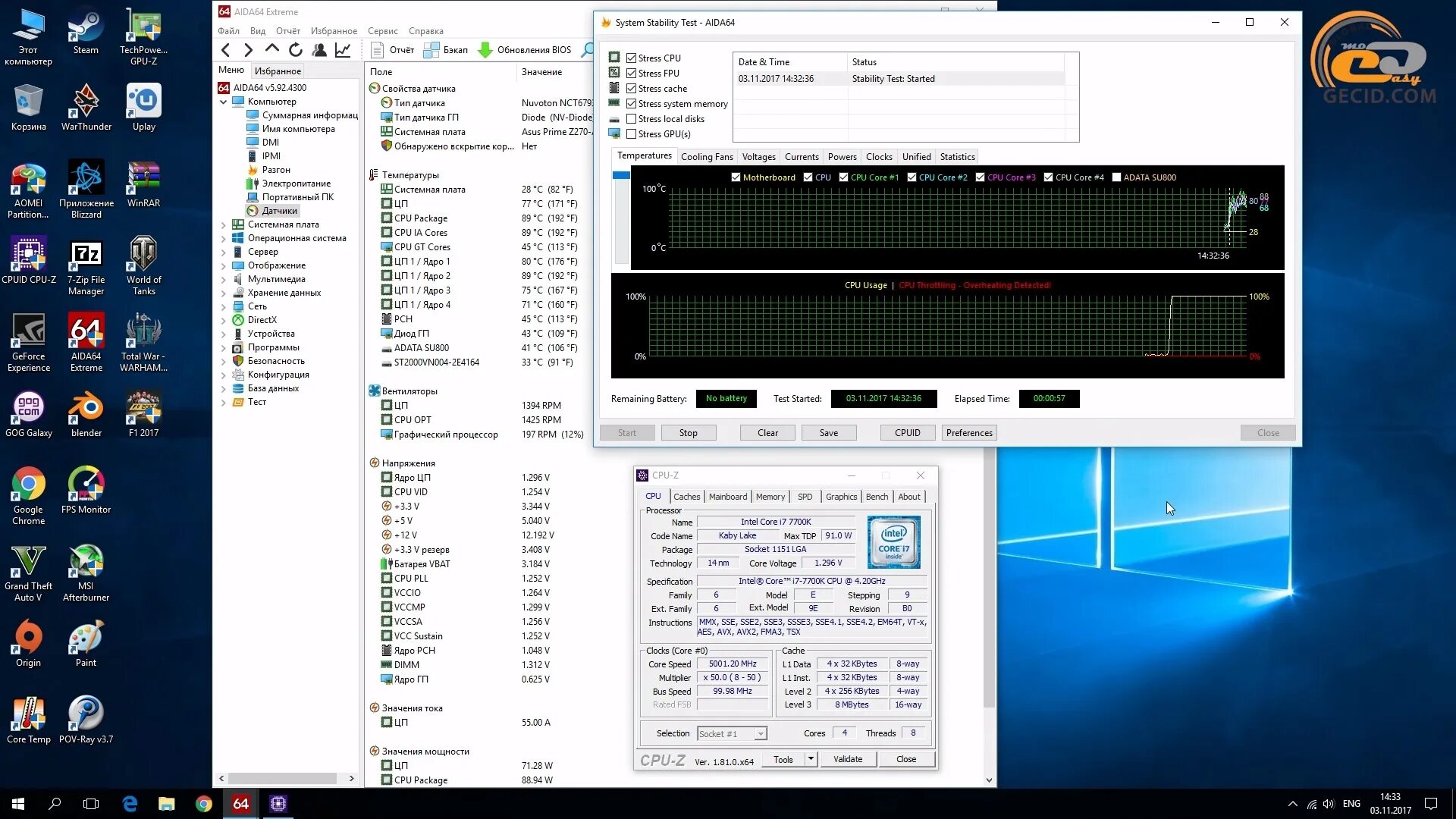Switch to Voltages tab
Viewport: 1456px width, 819px height.
758,157
